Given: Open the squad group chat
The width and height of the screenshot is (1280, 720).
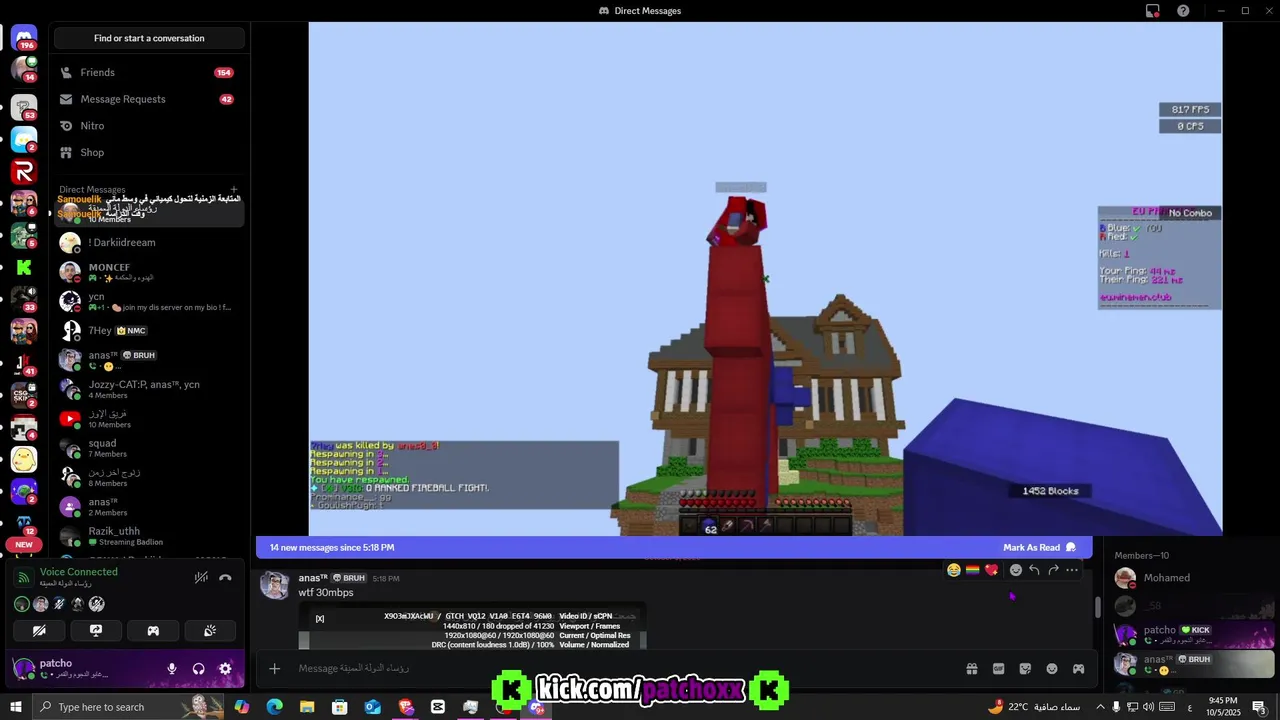Looking at the screenshot, I should (148, 448).
